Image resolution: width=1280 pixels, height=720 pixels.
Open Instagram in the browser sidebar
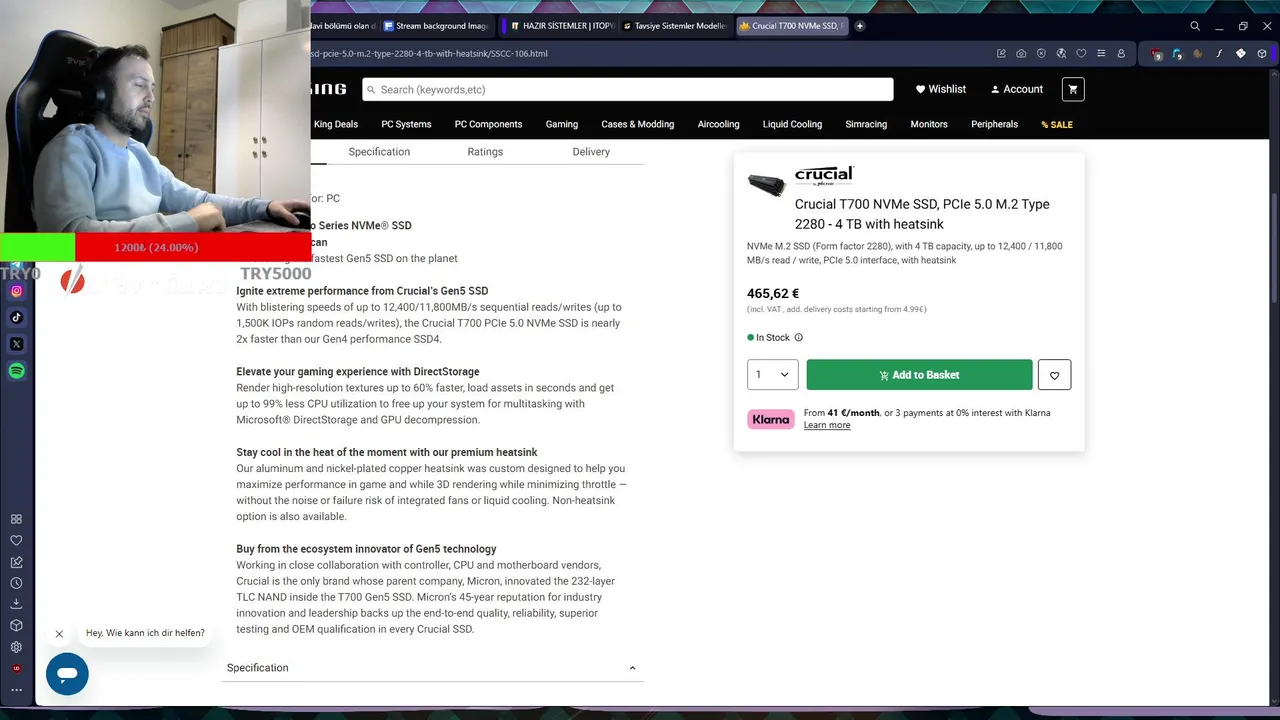click(x=16, y=291)
